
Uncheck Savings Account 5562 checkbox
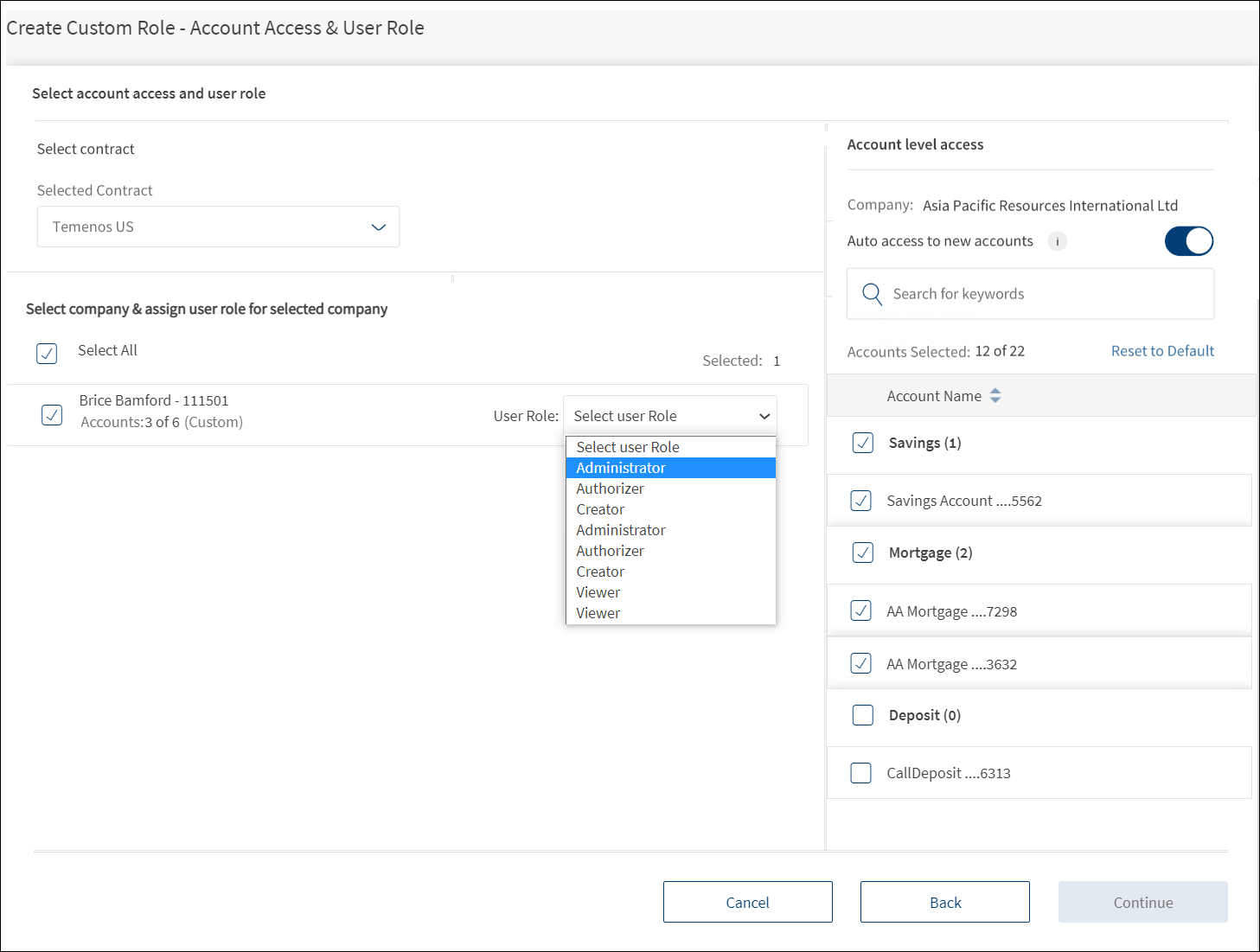pos(861,501)
